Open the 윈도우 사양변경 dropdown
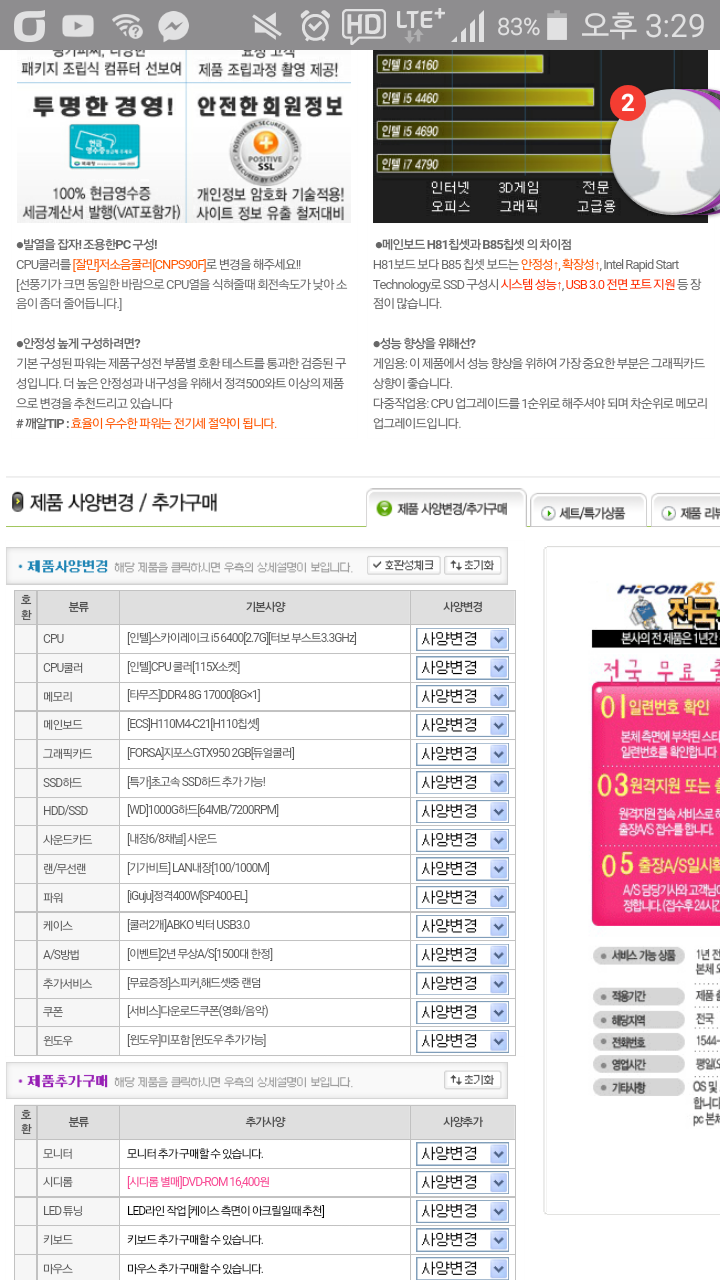The image size is (720, 1280). 462,1041
